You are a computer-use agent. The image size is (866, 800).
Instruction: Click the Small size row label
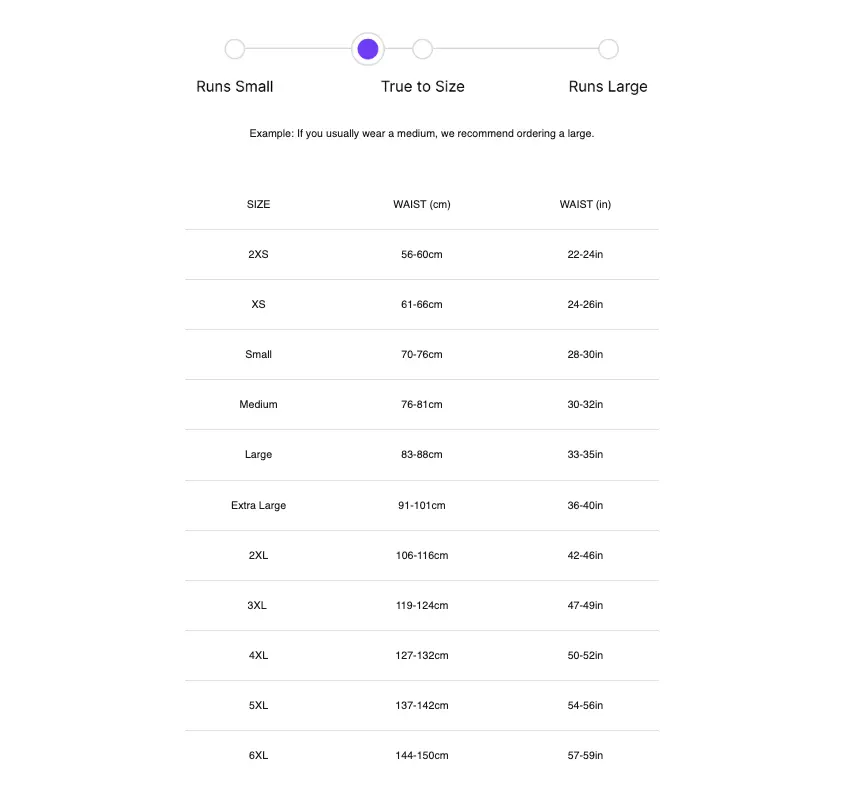(x=258, y=354)
